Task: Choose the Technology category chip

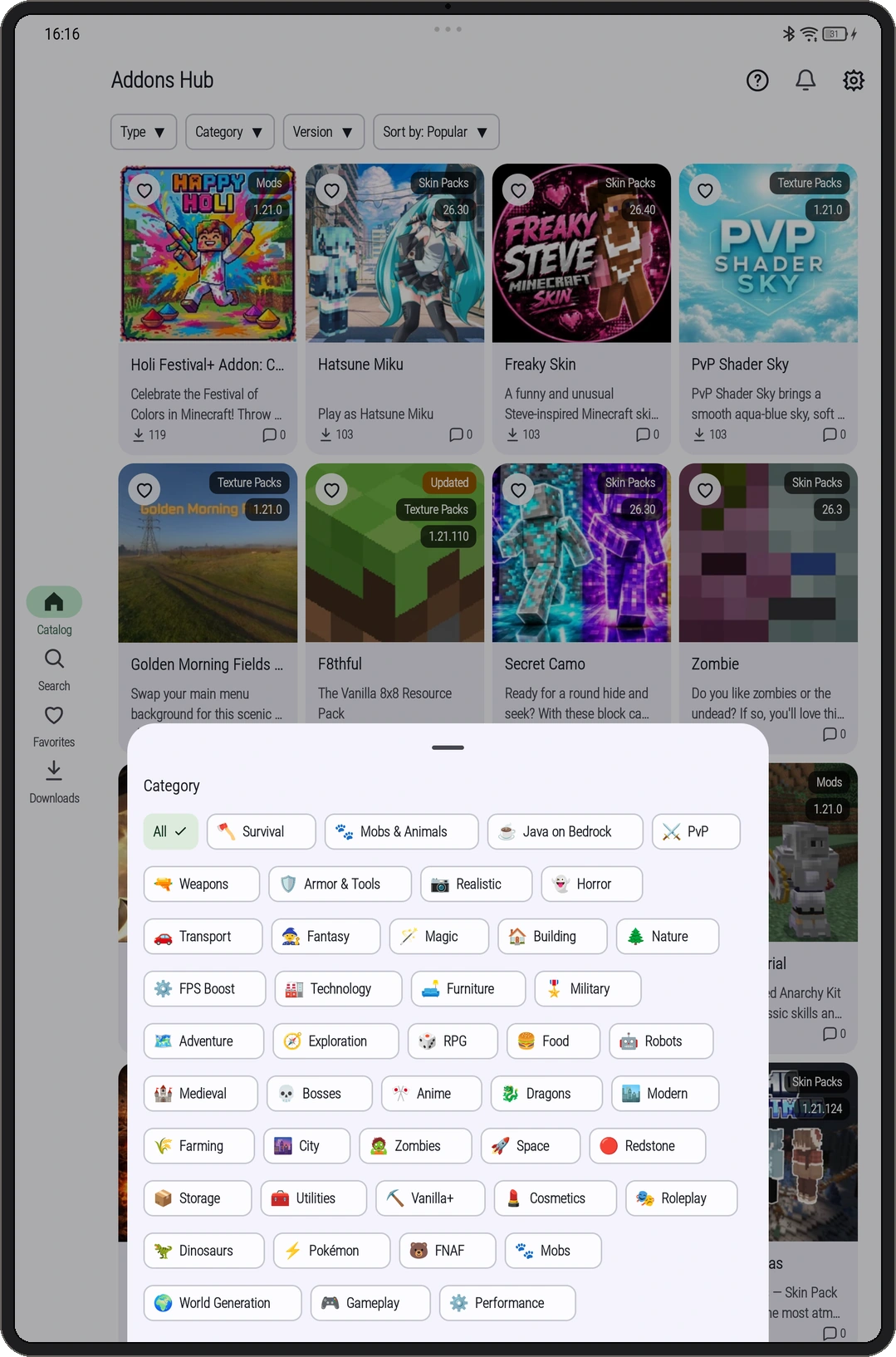Action: point(338,988)
